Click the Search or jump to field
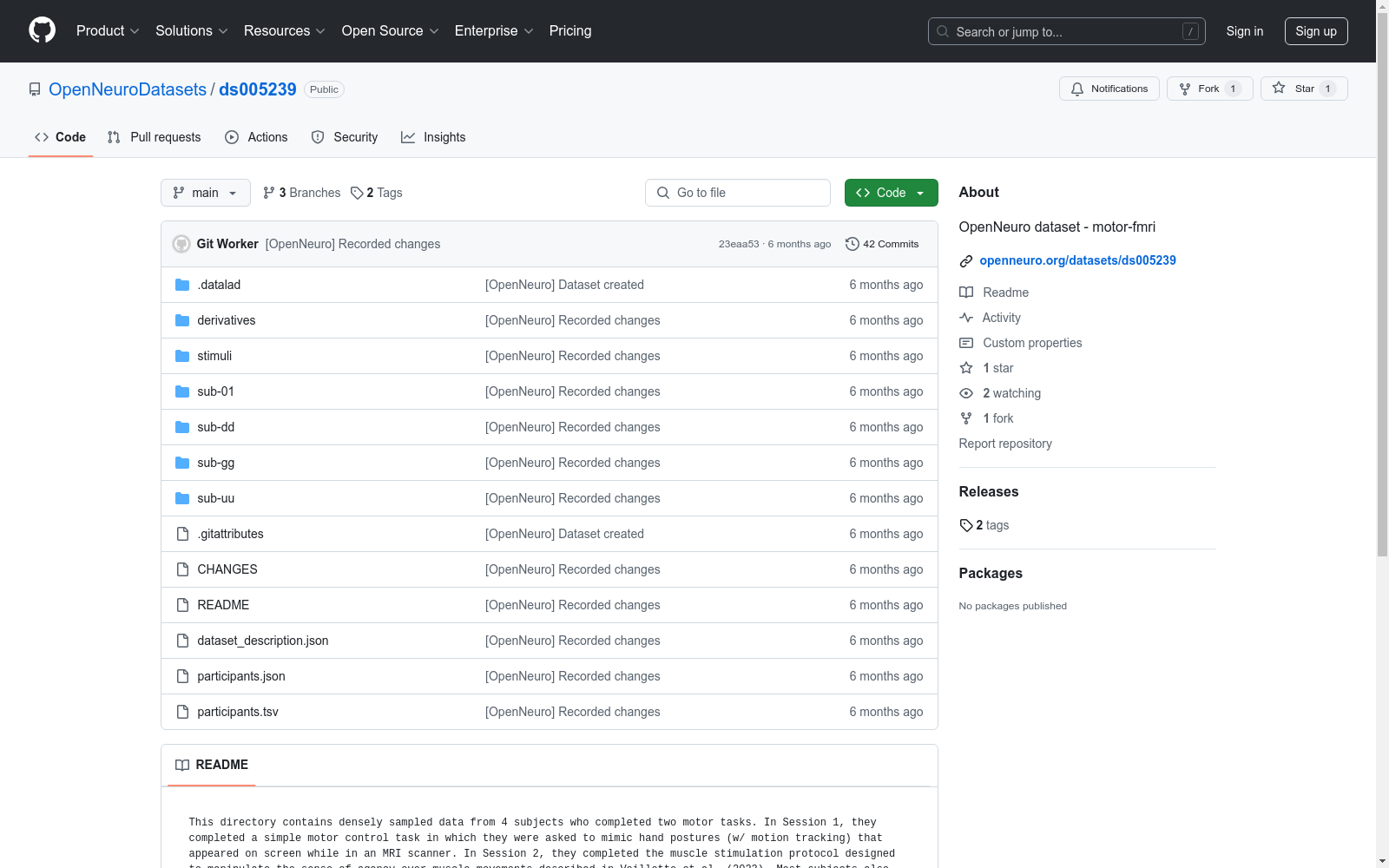This screenshot has width=1389, height=868. (1067, 31)
